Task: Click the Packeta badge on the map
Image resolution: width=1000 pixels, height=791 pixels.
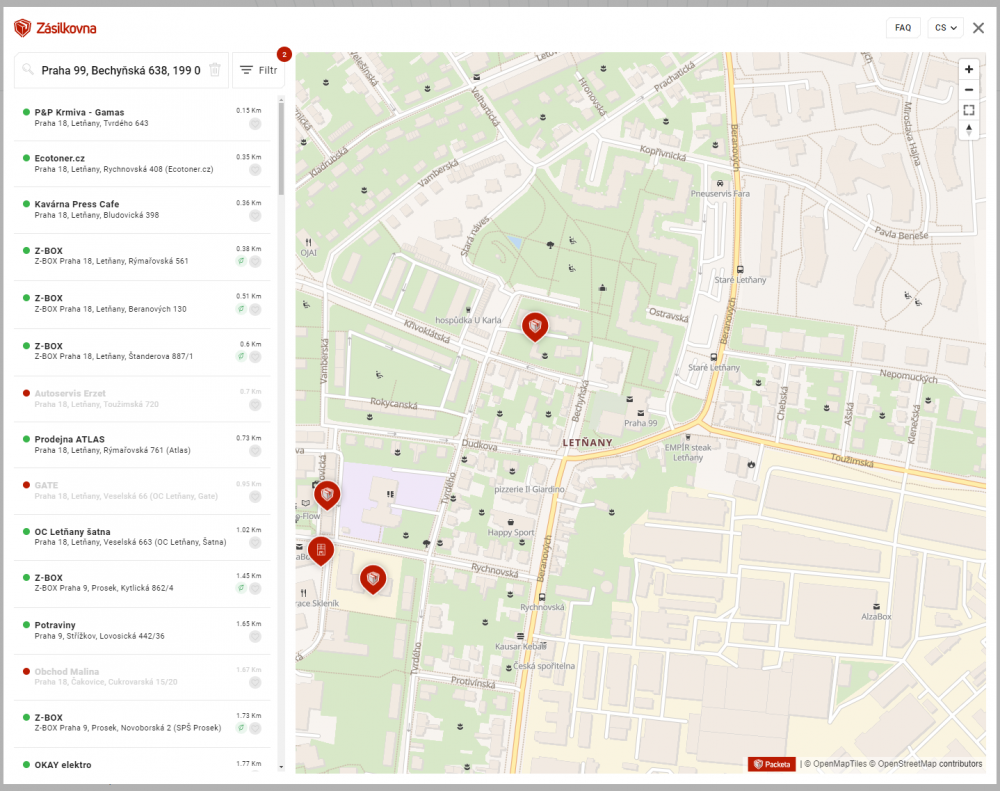Action: (772, 764)
